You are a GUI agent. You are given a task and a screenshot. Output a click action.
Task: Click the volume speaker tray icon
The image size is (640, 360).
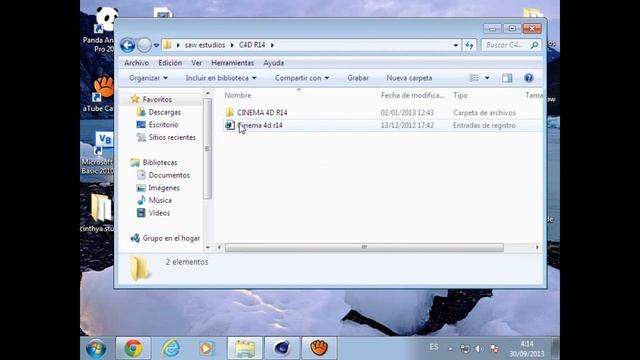coord(479,349)
